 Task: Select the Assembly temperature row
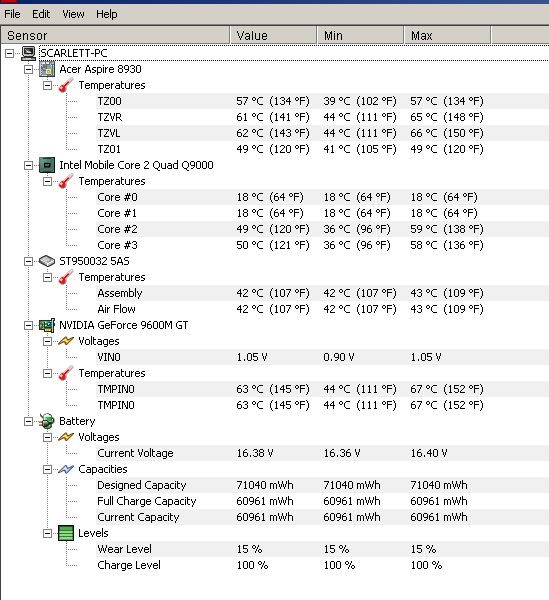(322, 293)
